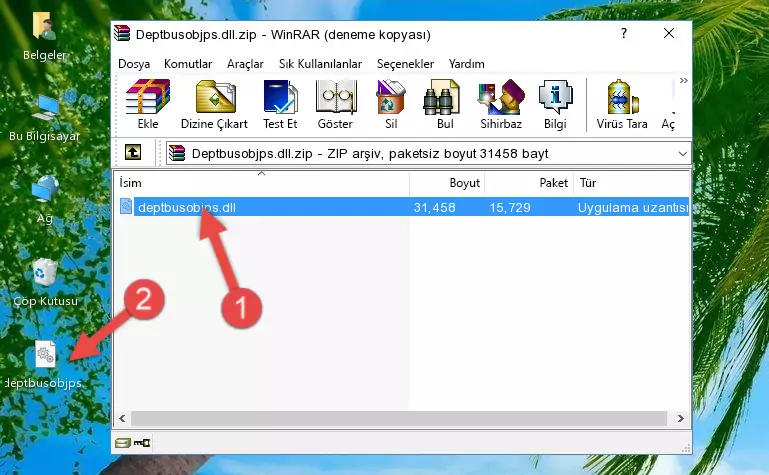Click the Test Et toolbar icon
This screenshot has height=475, width=769.
280,97
